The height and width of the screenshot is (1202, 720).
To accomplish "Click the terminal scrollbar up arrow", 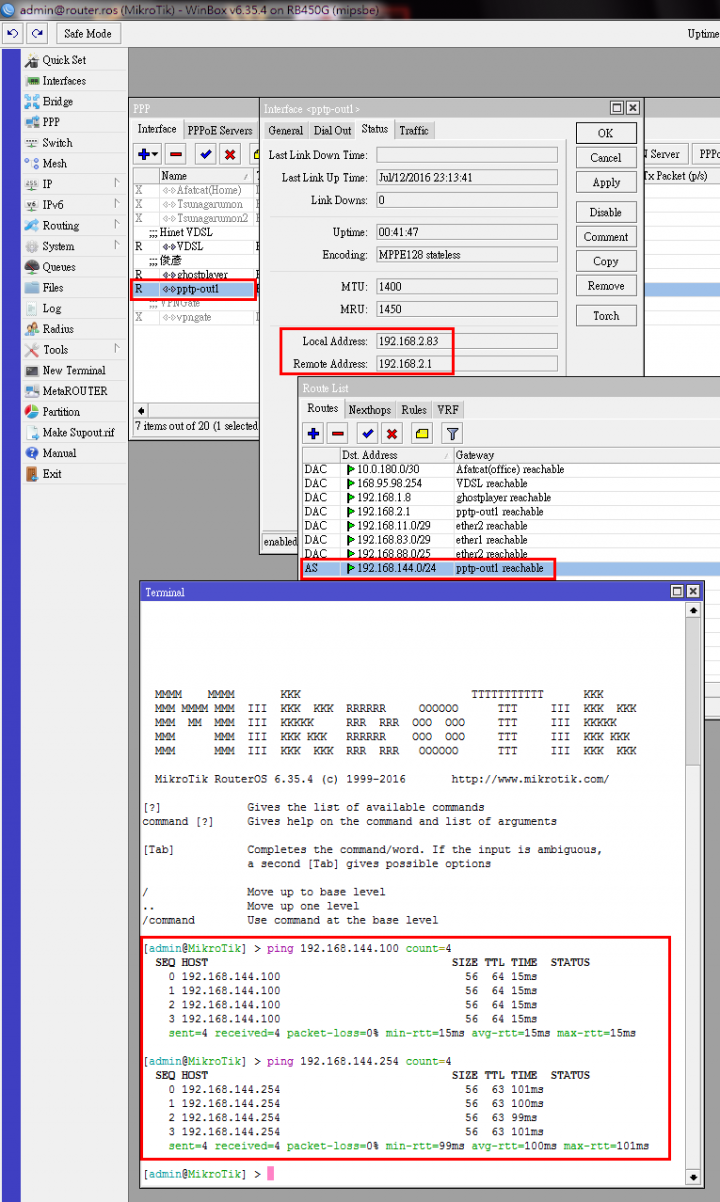I will 693,610.
